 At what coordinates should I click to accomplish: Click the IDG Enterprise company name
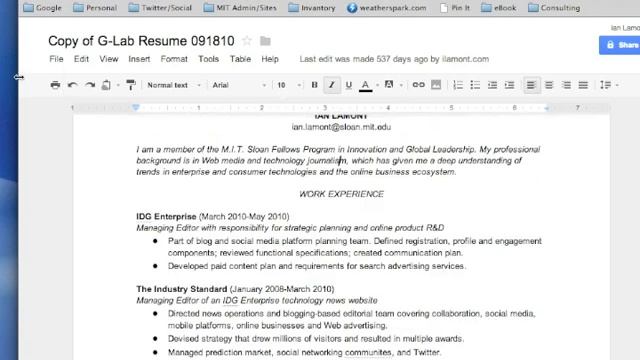(x=166, y=216)
